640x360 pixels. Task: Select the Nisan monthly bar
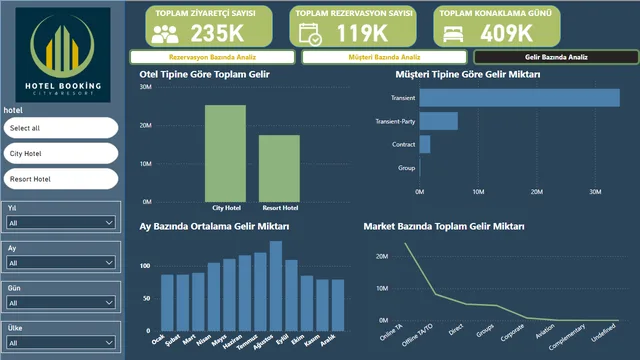pyautogui.click(x=214, y=297)
